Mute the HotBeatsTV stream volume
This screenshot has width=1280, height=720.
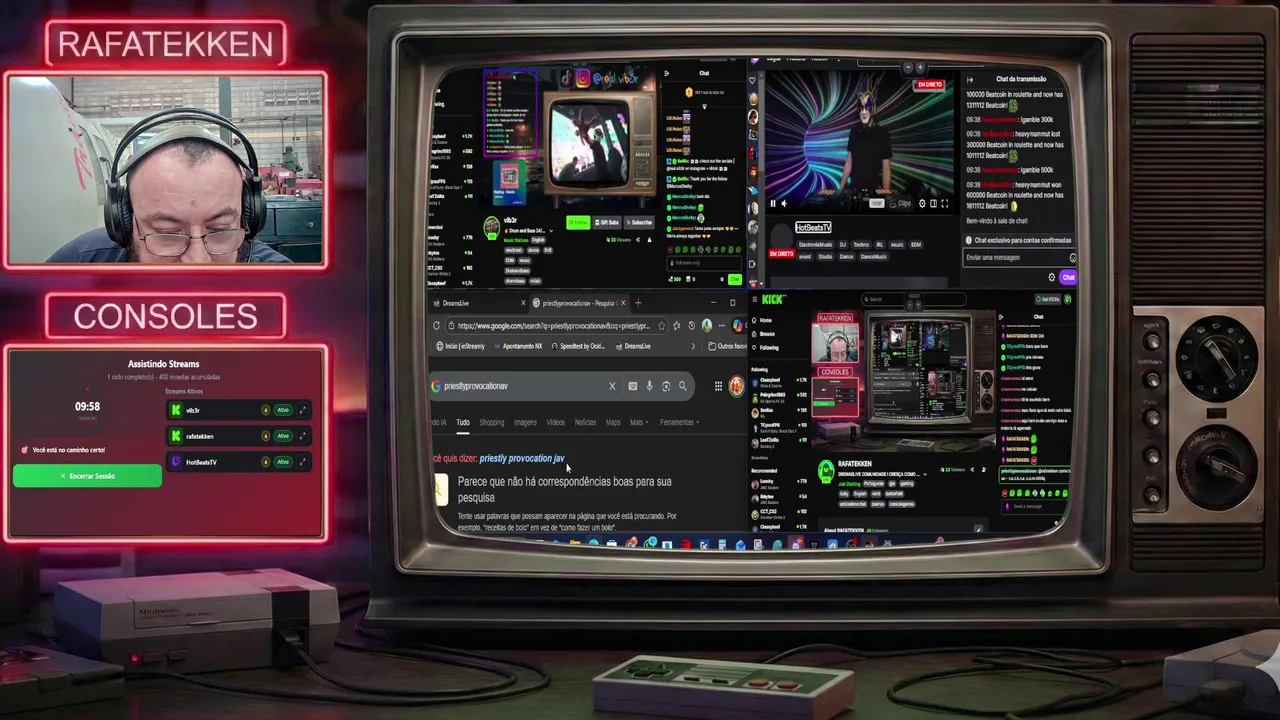click(x=784, y=204)
